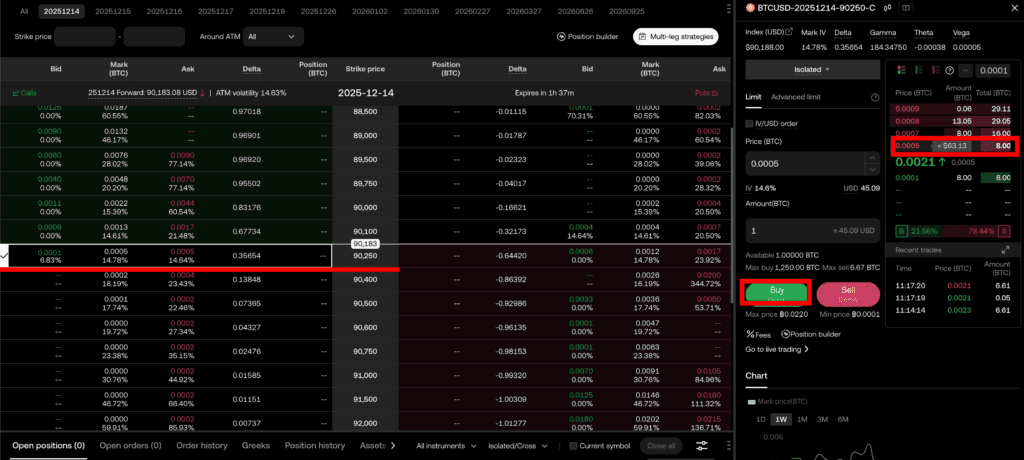Check the Current symbol filter box

coord(574,445)
